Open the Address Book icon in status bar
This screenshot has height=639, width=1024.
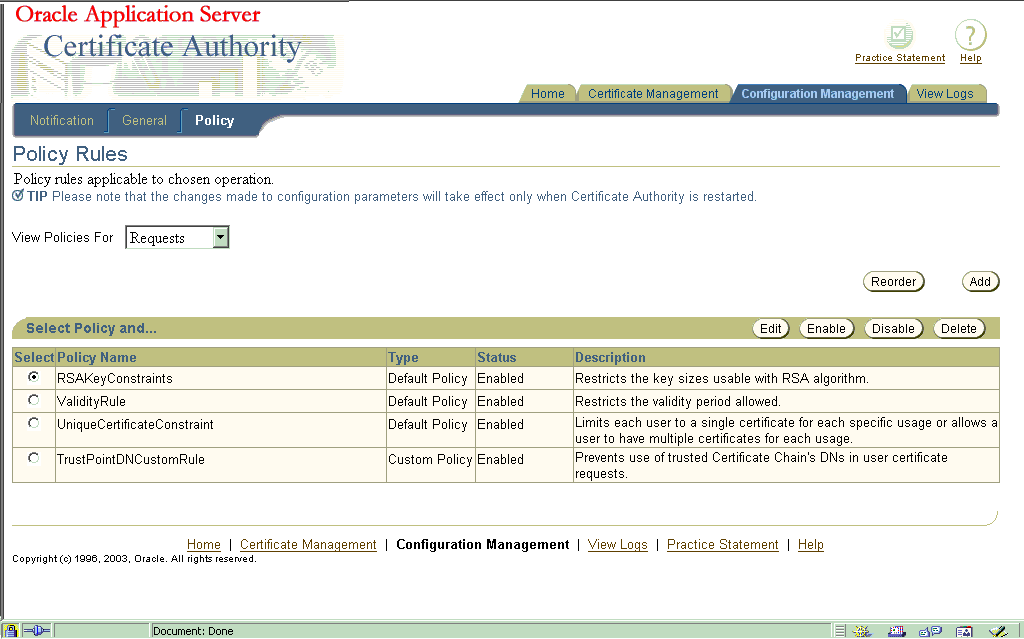click(x=964, y=631)
